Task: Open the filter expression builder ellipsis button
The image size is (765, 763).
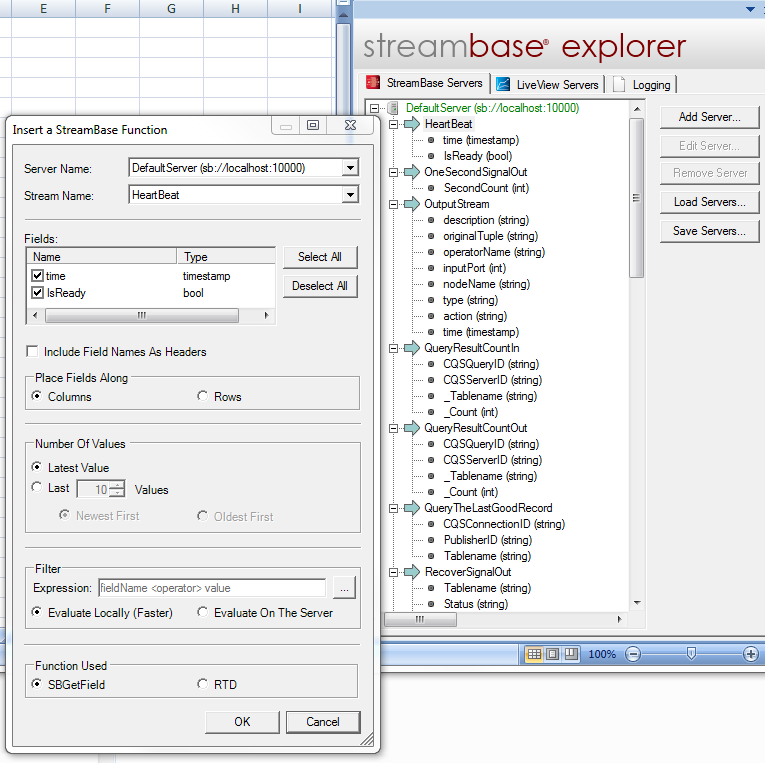Action: pyautogui.click(x=344, y=588)
